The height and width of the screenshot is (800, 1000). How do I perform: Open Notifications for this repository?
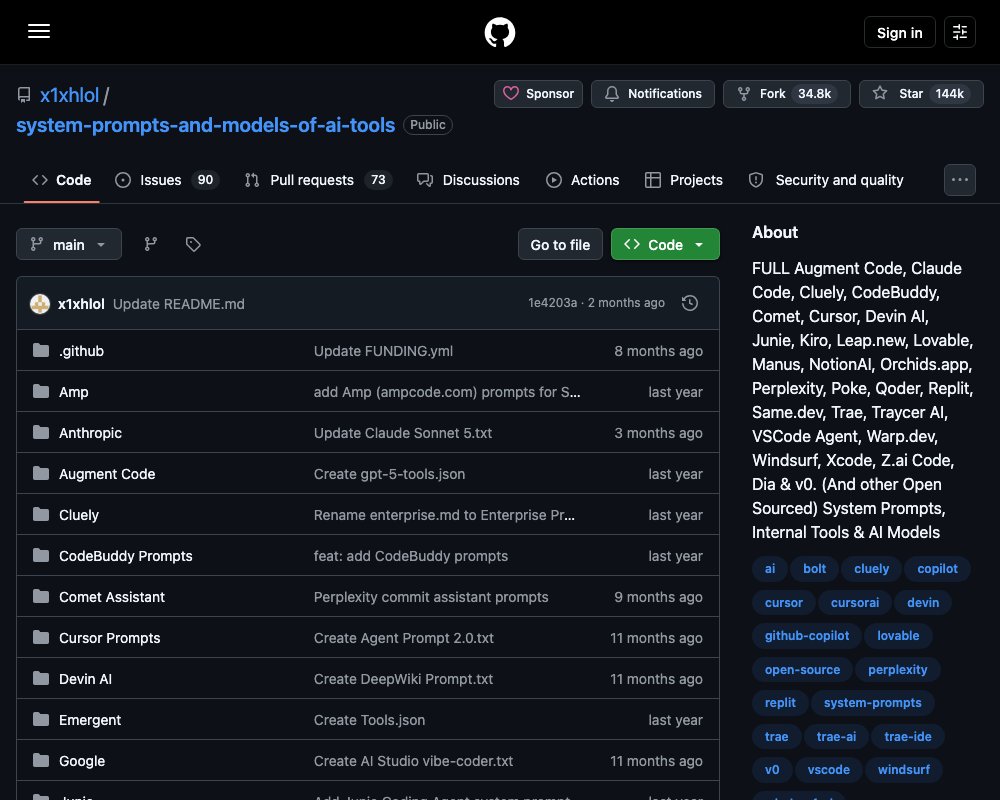652,94
